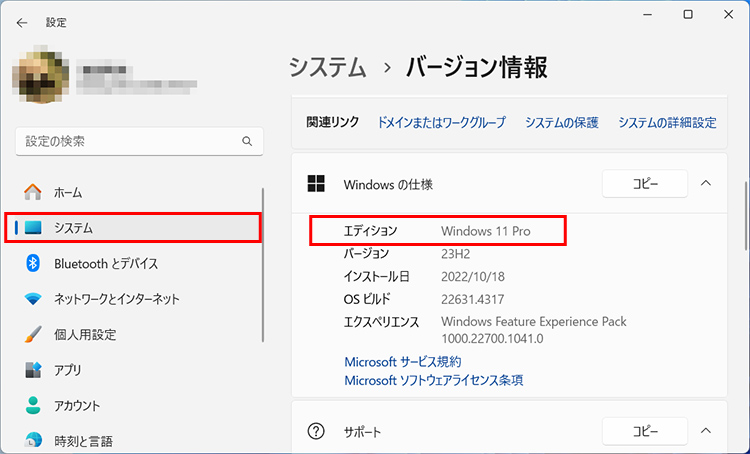Collapse the サポート section chevron
This screenshot has width=750, height=454.
click(x=705, y=431)
